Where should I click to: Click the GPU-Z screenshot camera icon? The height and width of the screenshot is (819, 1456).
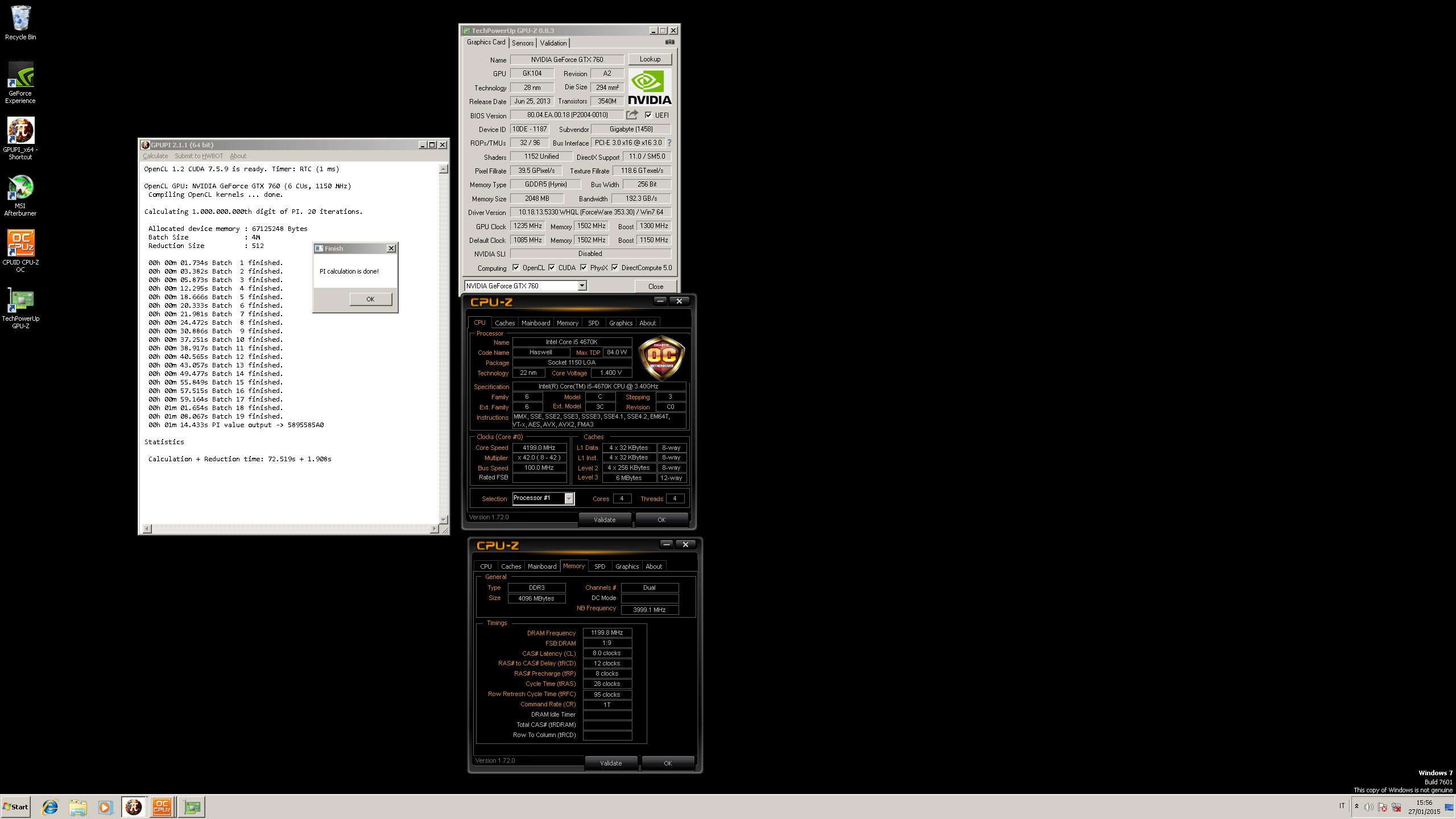pyautogui.click(x=670, y=42)
